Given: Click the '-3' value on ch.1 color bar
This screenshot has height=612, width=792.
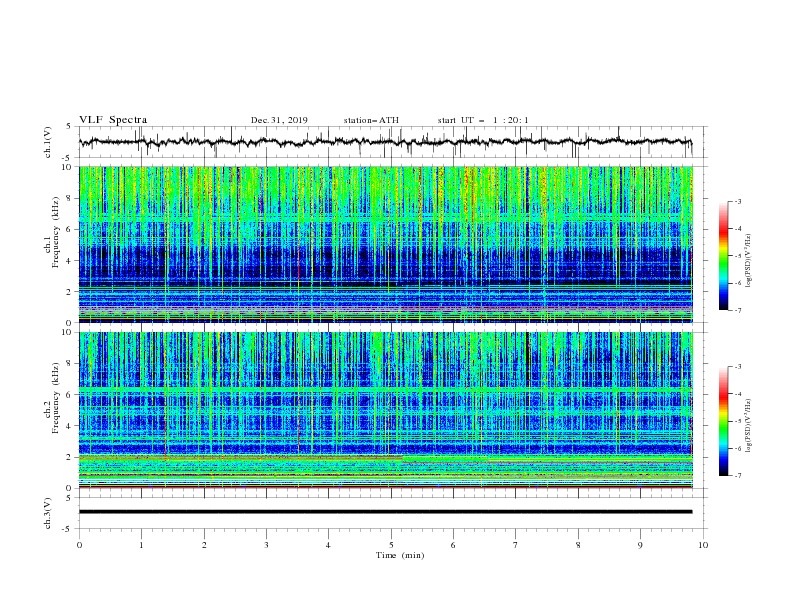Looking at the screenshot, I should click(737, 201).
